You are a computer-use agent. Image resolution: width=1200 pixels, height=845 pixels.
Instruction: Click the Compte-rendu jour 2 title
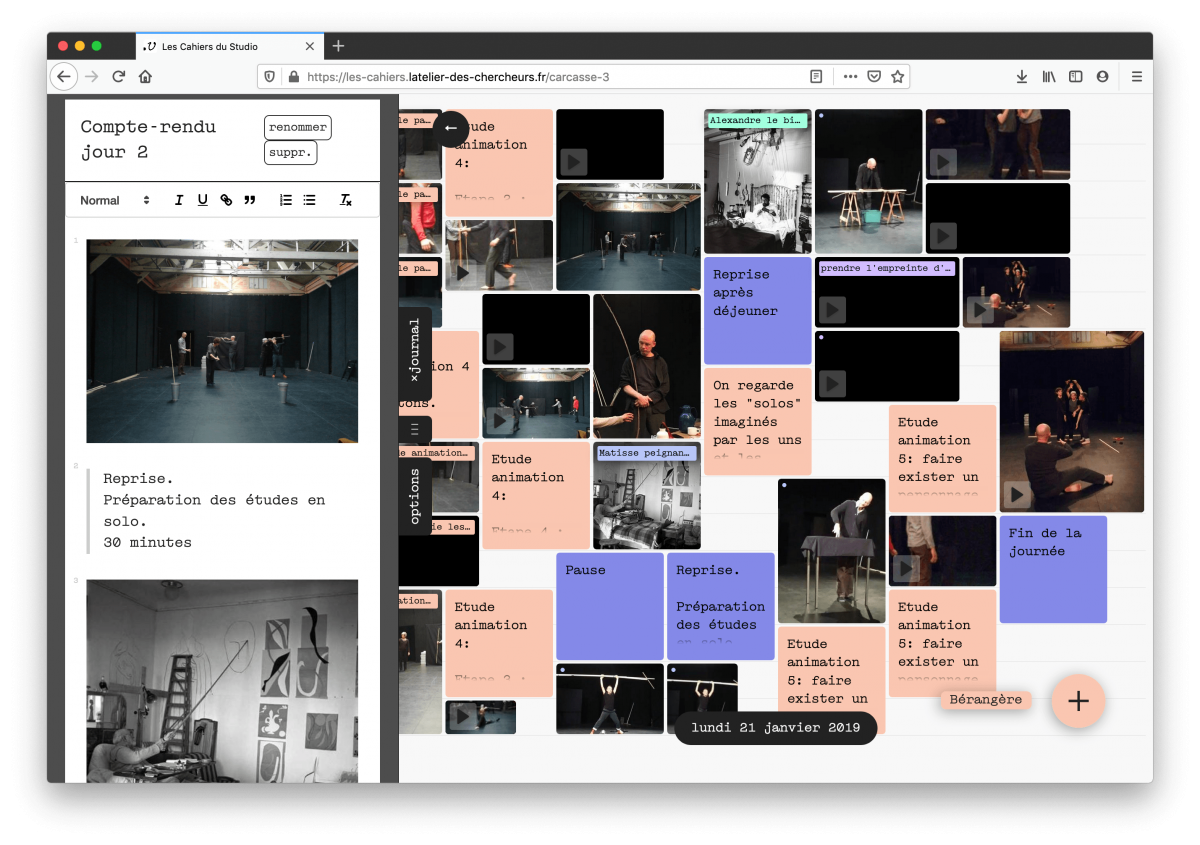pos(148,139)
